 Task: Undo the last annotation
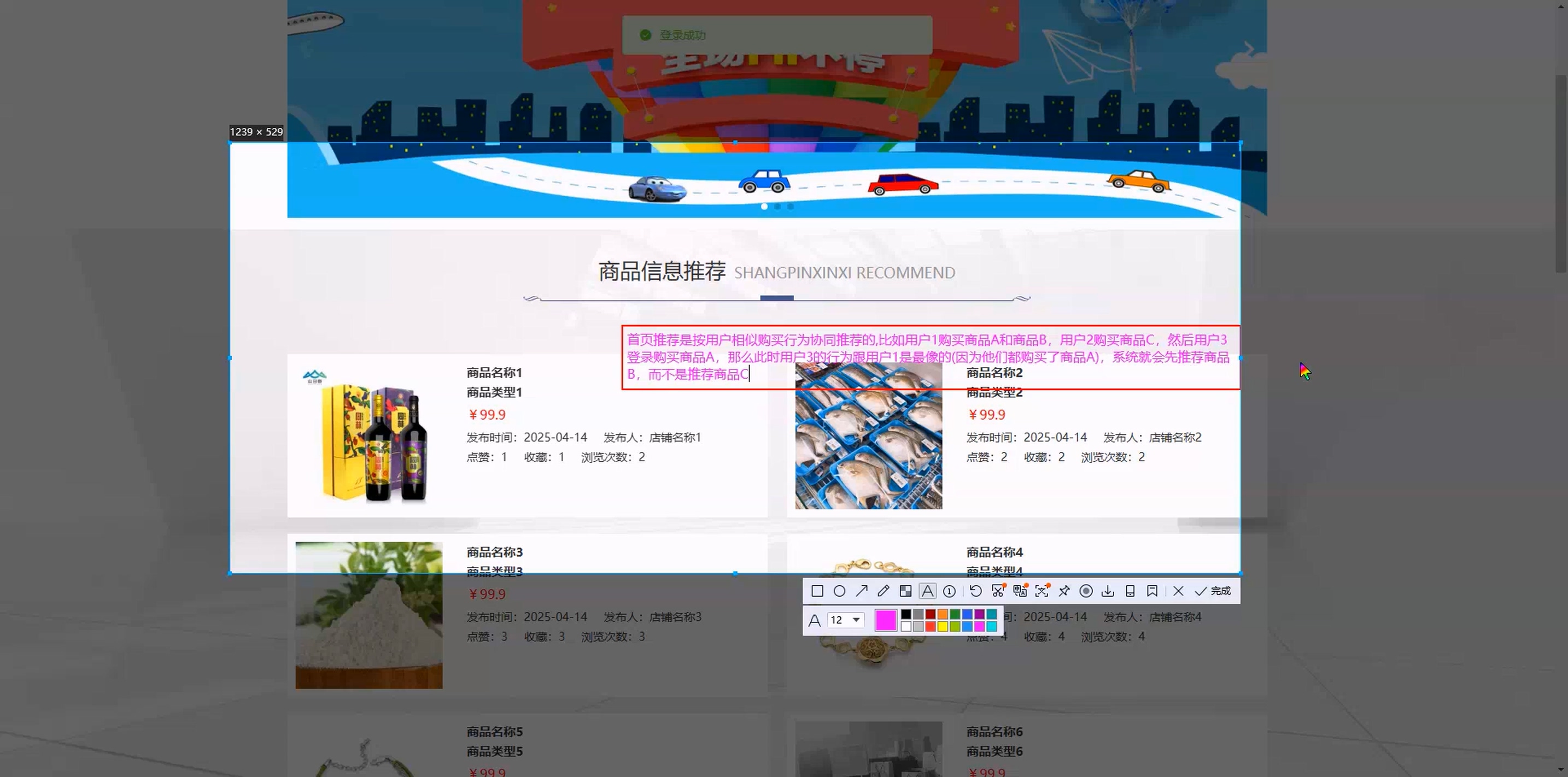(975, 591)
